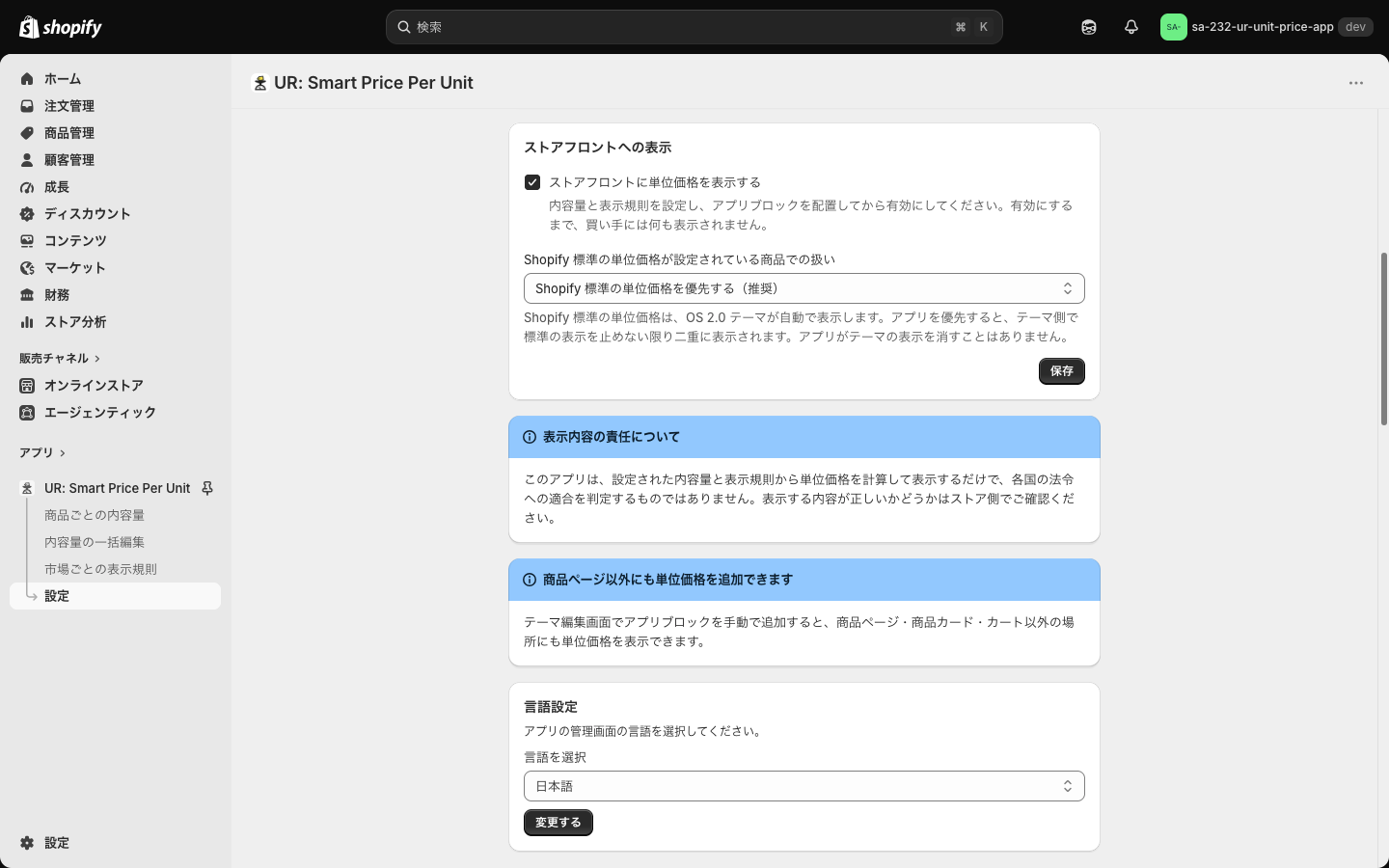Open UR: Smart Price Per Unit sidebar entry
This screenshot has width=1389, height=868.
(x=118, y=488)
